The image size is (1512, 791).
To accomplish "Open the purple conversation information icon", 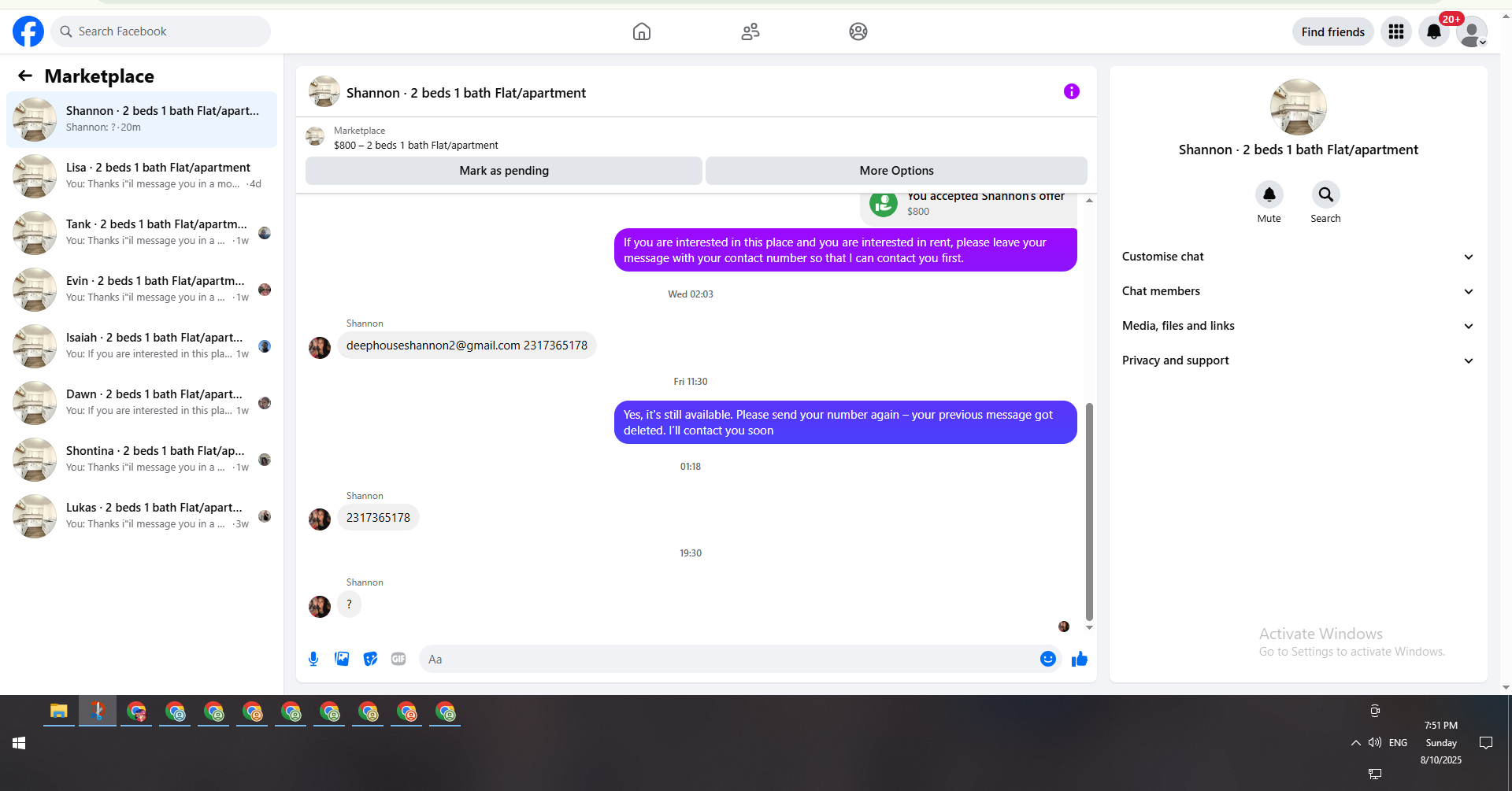I will pyautogui.click(x=1072, y=91).
